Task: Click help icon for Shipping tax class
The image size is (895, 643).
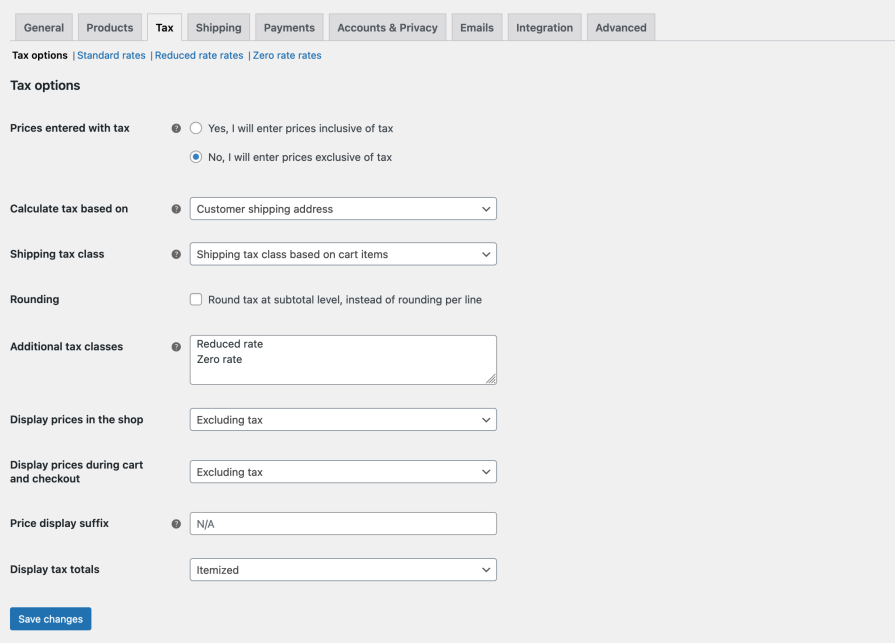Action: click(176, 254)
